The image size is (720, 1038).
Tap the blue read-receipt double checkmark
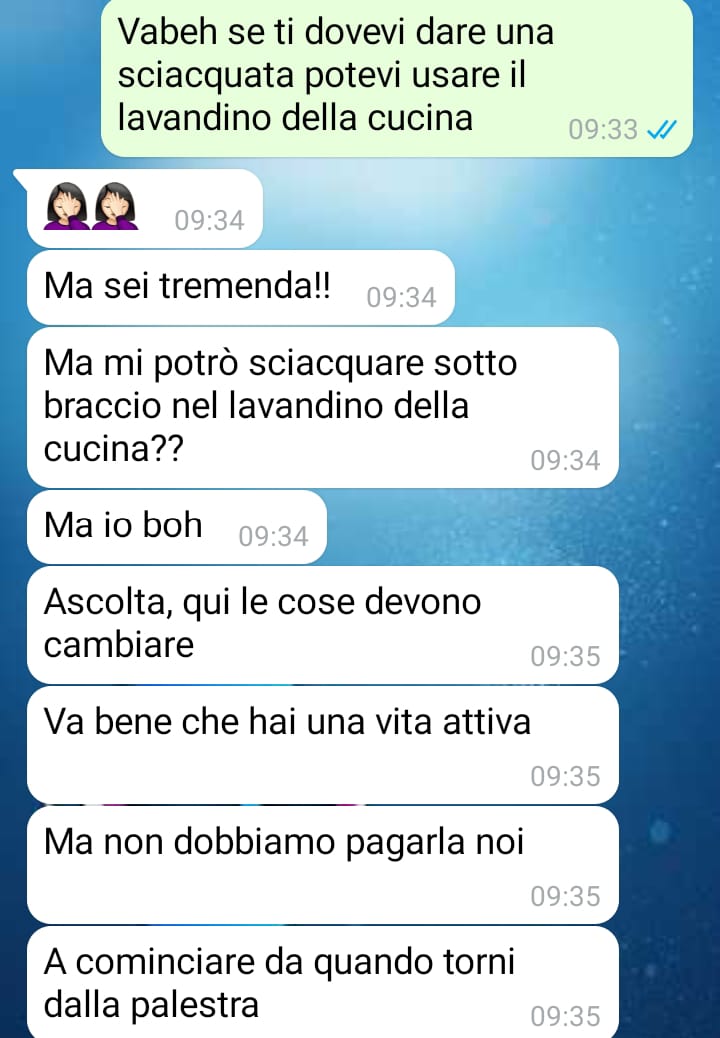(x=661, y=130)
